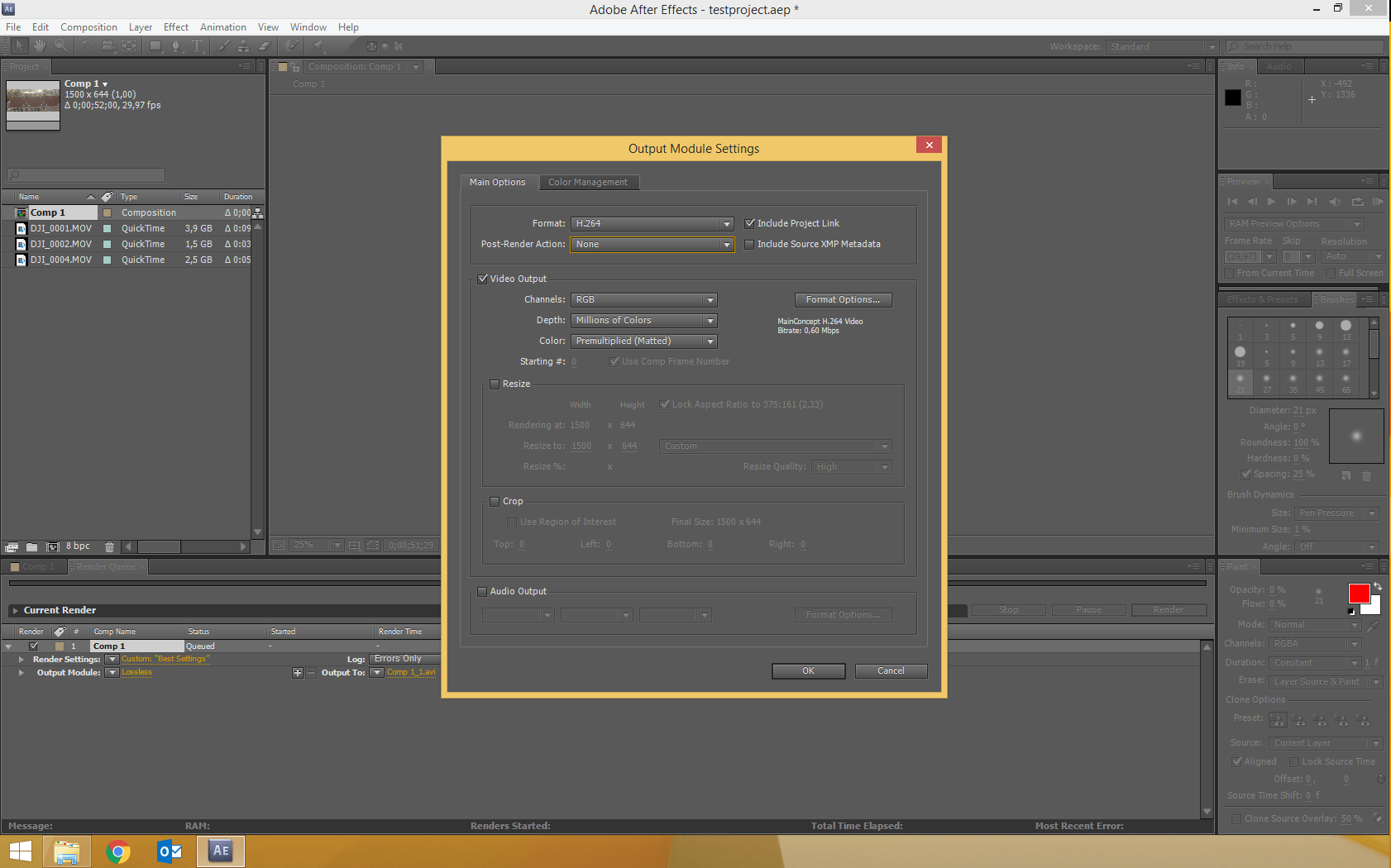Uncheck render checkbox for Comp 1 queue item
The image size is (1391, 868).
34,646
